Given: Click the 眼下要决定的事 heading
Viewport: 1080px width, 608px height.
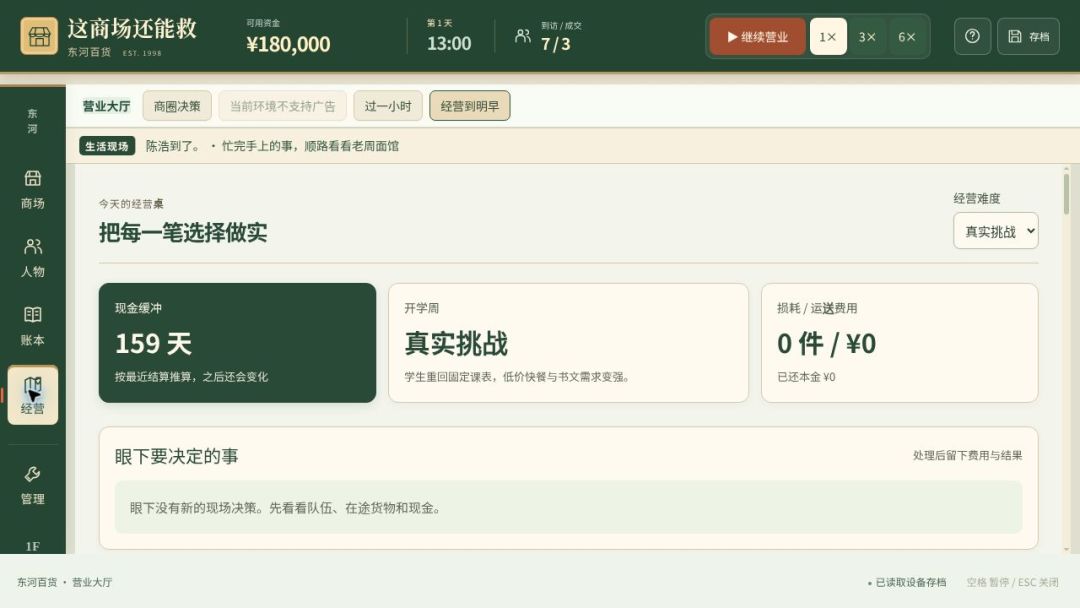Looking at the screenshot, I should point(176,456).
